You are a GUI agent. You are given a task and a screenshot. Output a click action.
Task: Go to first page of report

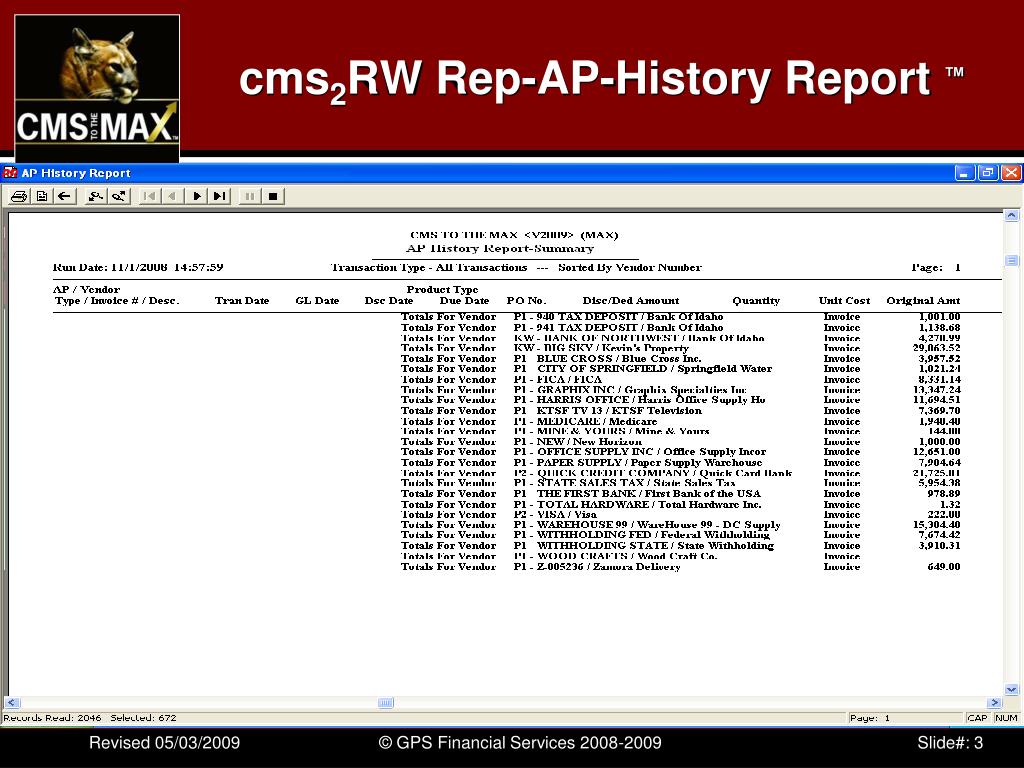150,196
